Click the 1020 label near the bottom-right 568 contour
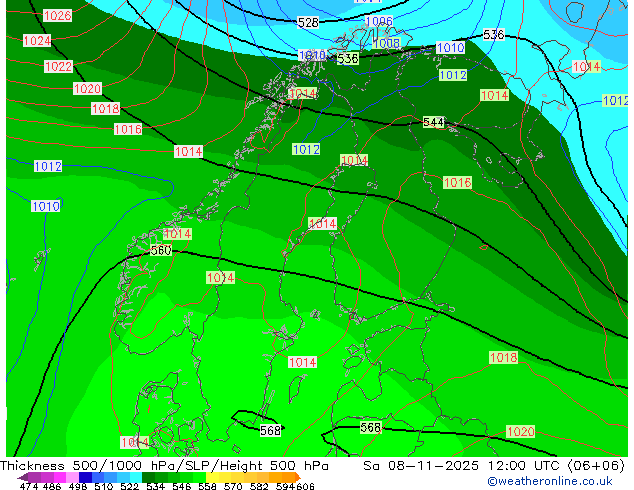The image size is (634, 490). 521,432
